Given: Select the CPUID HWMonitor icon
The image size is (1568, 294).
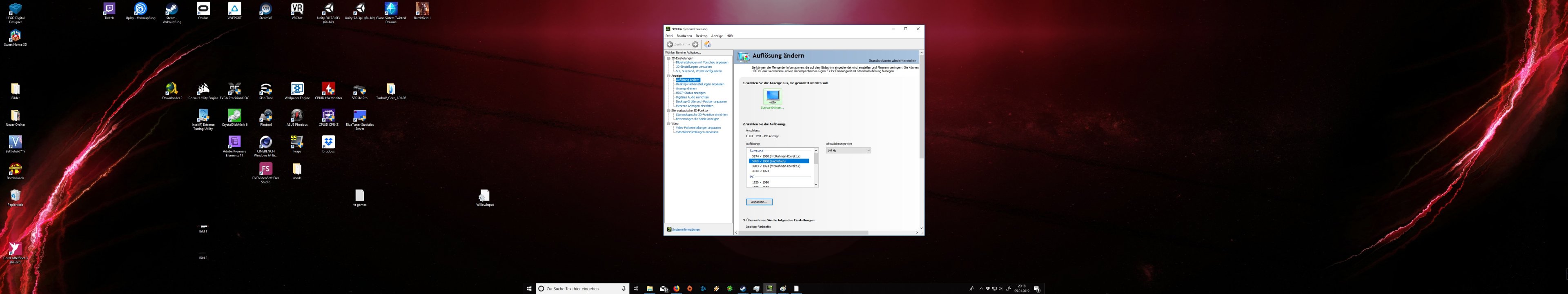Looking at the screenshot, I should 329,91.
